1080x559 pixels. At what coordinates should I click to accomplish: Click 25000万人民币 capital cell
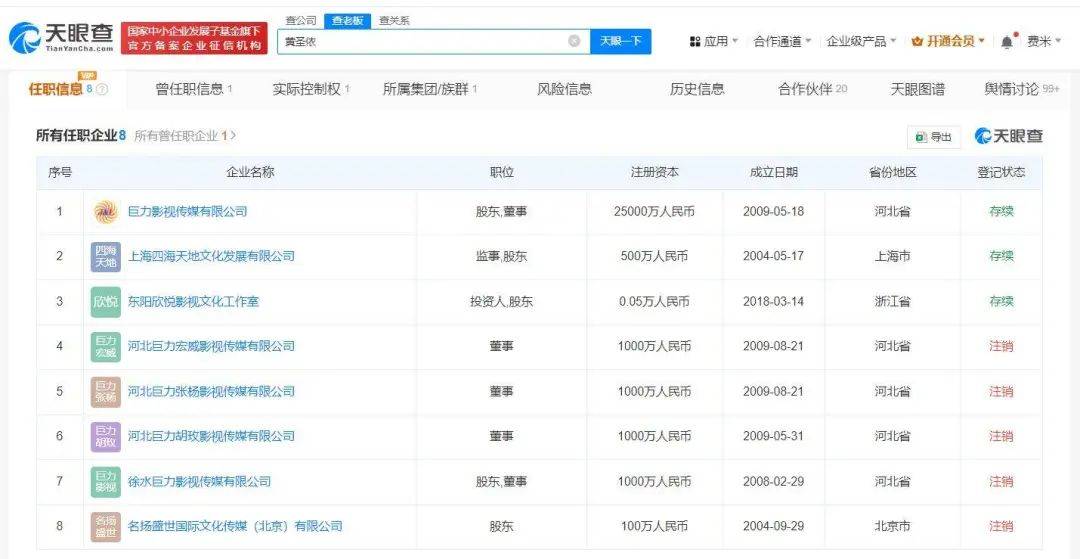point(654,211)
